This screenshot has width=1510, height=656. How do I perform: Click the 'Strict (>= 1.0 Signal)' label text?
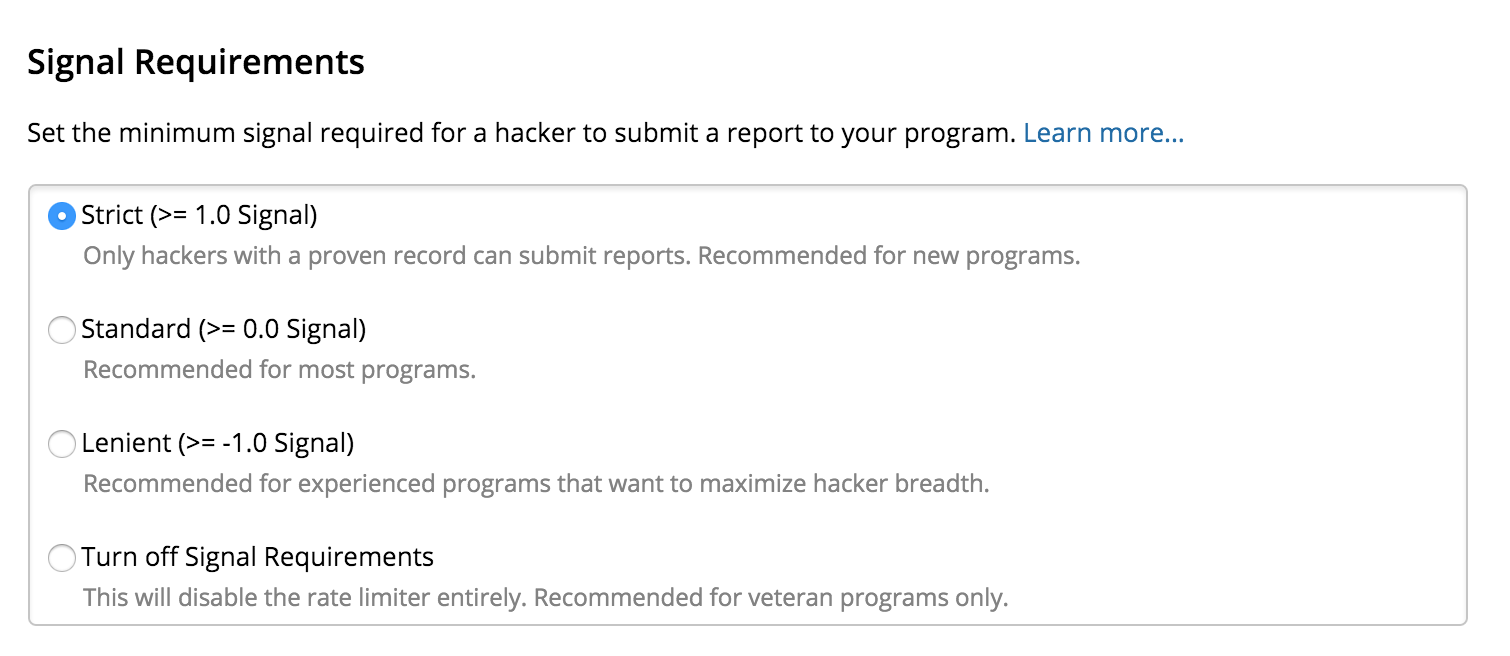199,215
